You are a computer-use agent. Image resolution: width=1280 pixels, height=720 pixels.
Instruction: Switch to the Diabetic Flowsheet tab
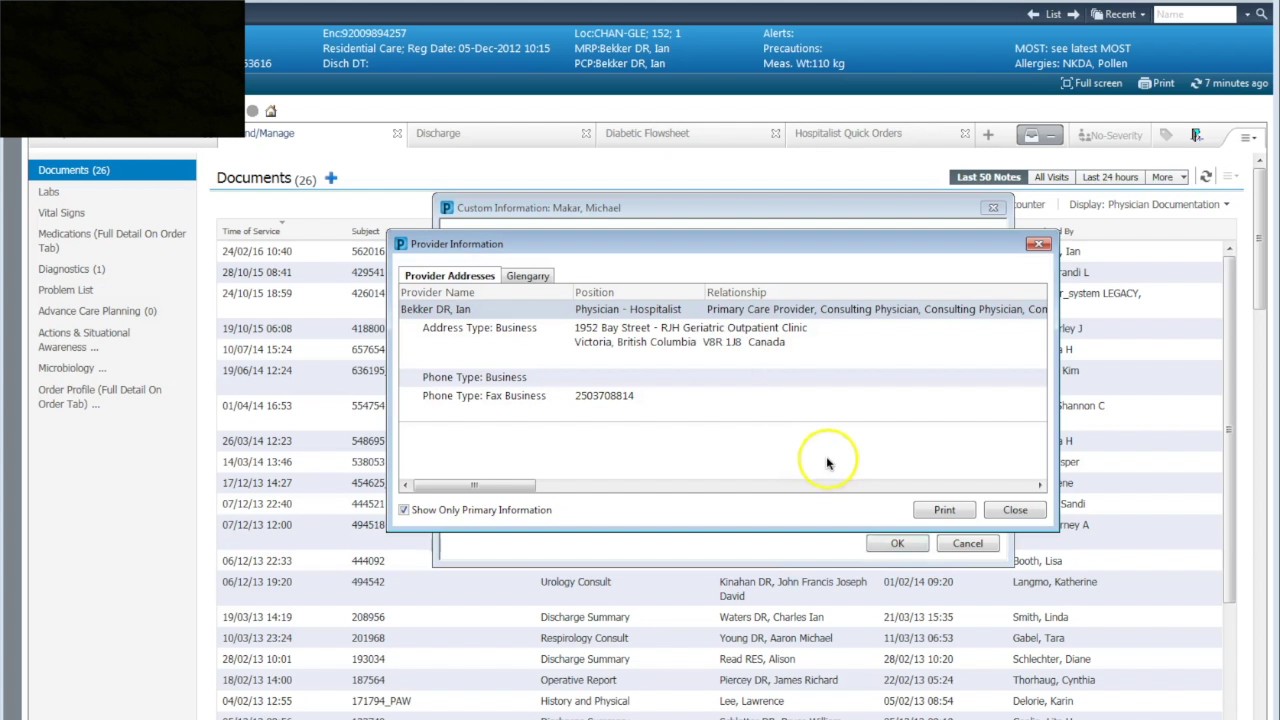tap(647, 133)
